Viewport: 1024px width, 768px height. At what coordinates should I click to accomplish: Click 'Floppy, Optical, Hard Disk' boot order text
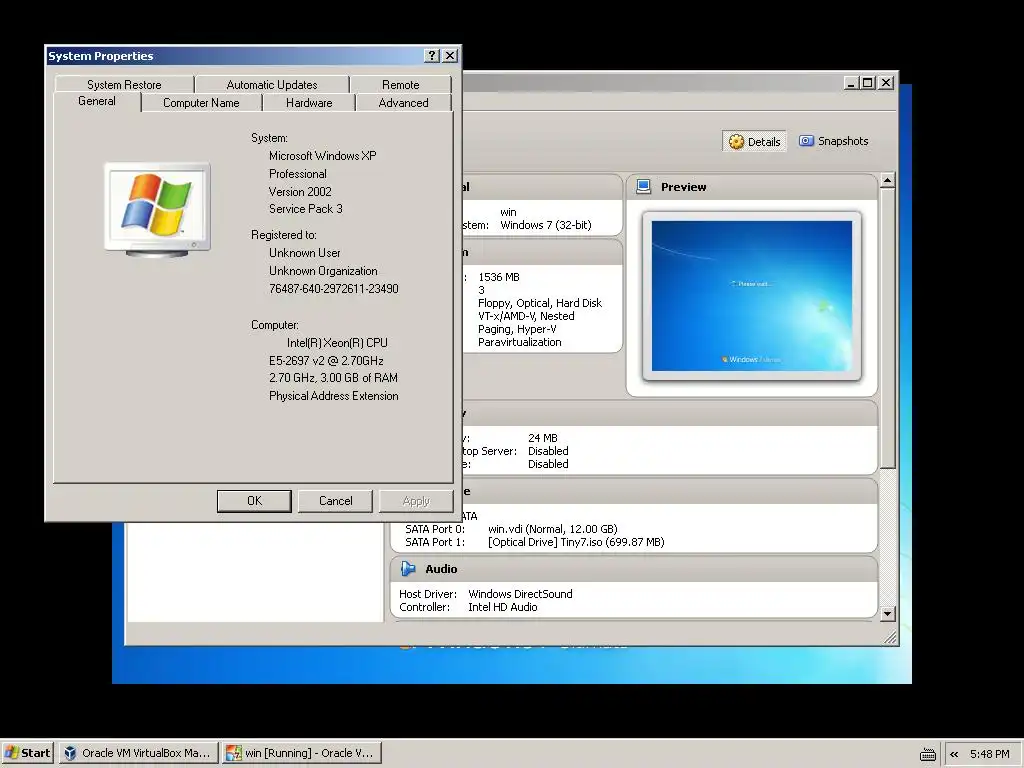pyautogui.click(x=540, y=303)
